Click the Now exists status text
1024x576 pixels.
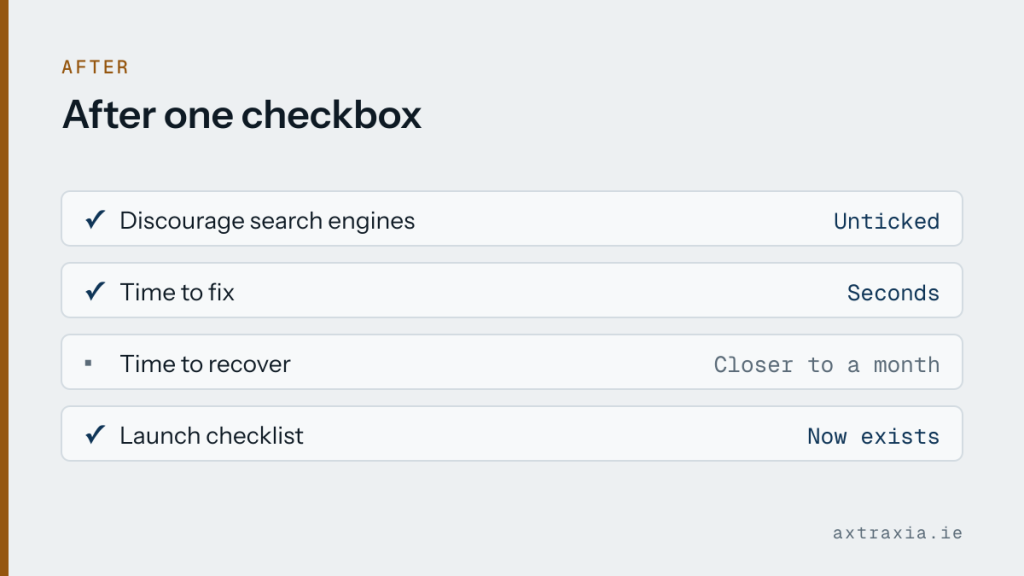click(873, 436)
